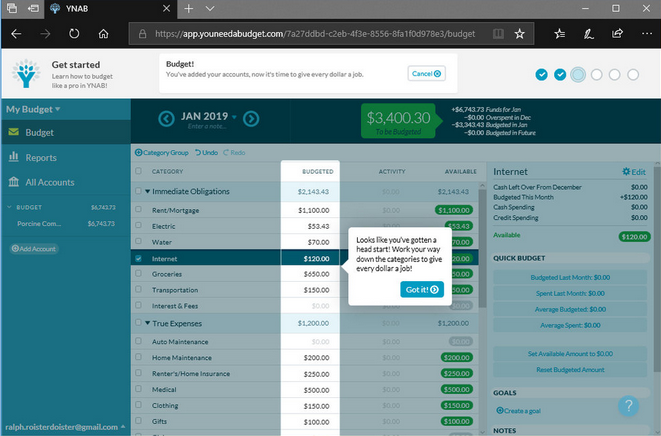
Task: Open All Accounts in sidebar
Action: [x=65, y=182]
